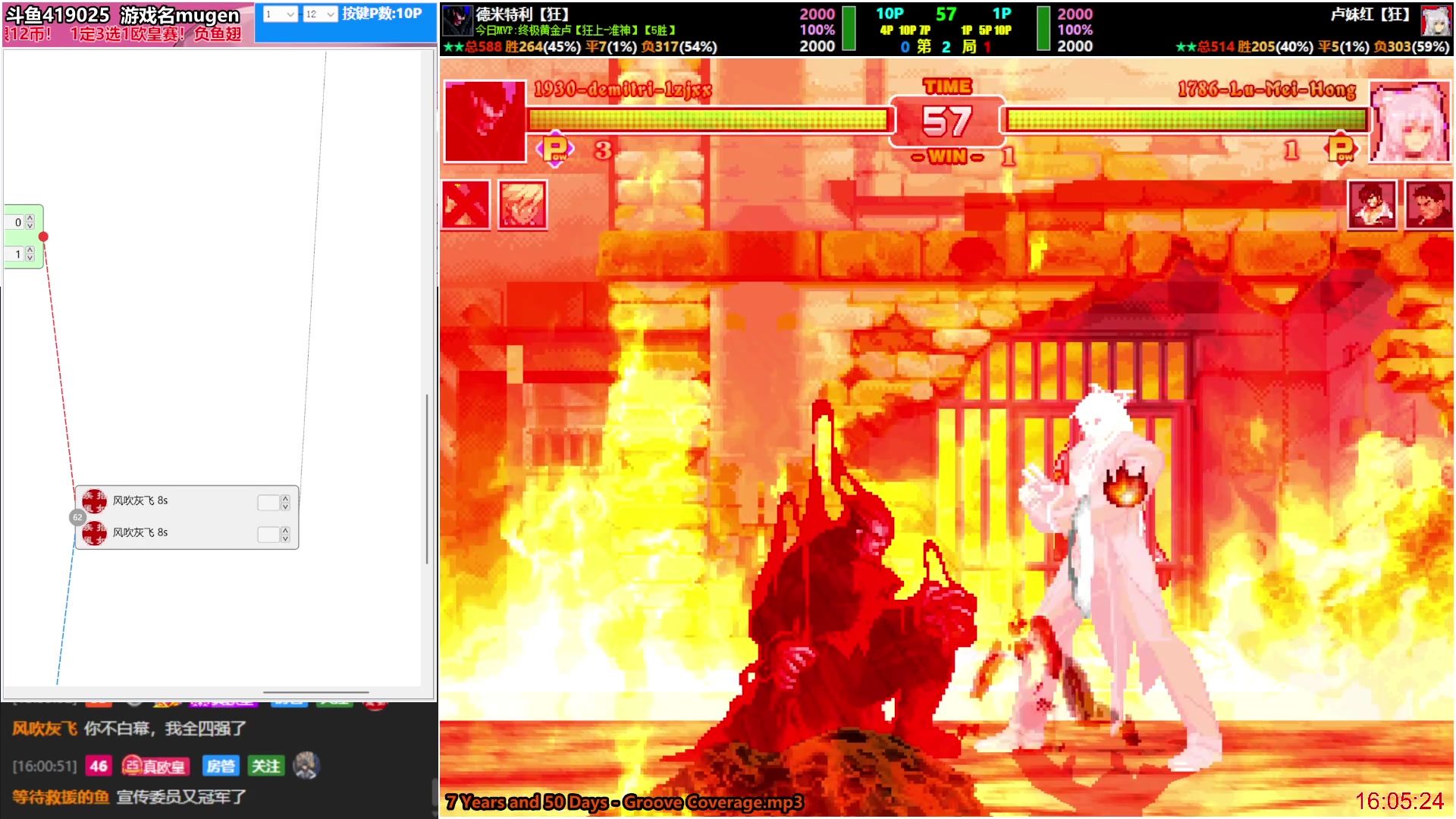
Task: Click the green 关注 button in chat
Action: 265,766
